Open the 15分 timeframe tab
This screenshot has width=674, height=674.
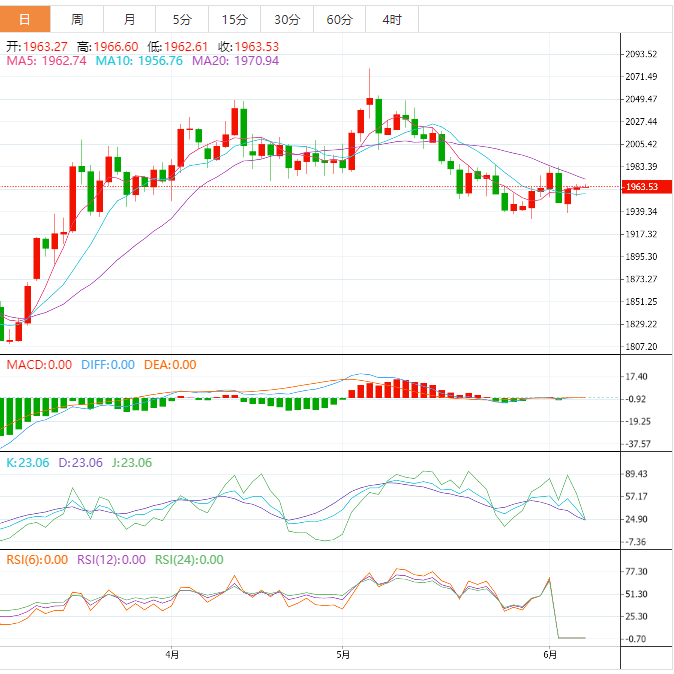(x=234, y=20)
